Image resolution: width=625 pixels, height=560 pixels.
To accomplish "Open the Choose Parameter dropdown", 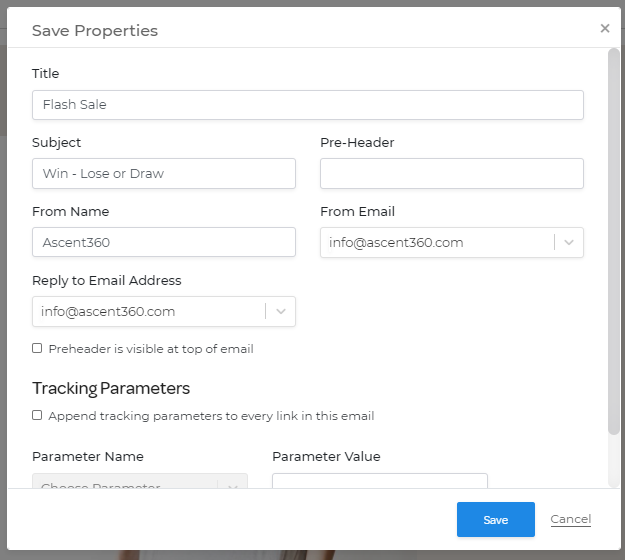I will 140,481.
